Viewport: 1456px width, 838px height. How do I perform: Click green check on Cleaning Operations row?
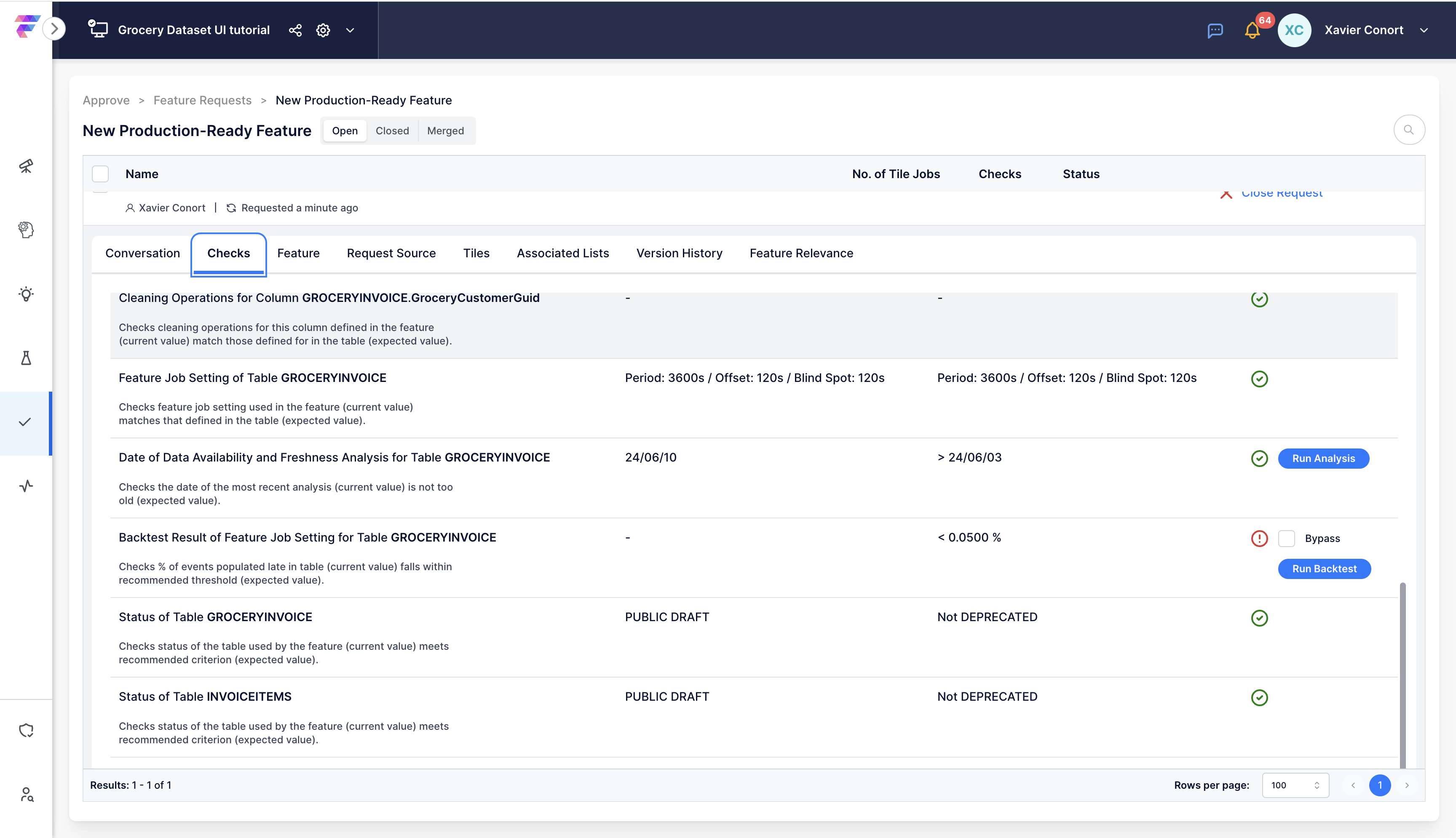click(1259, 299)
